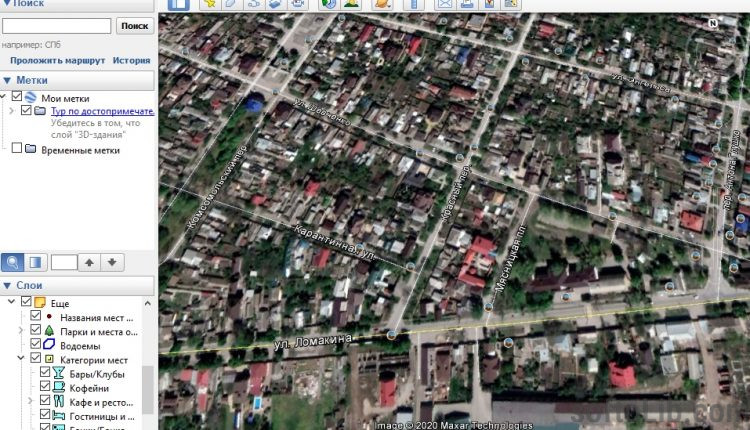Click the Бары/Клубы cocktail glass icon
Screen dimensions: 750x430
pyautogui.click(x=58, y=373)
